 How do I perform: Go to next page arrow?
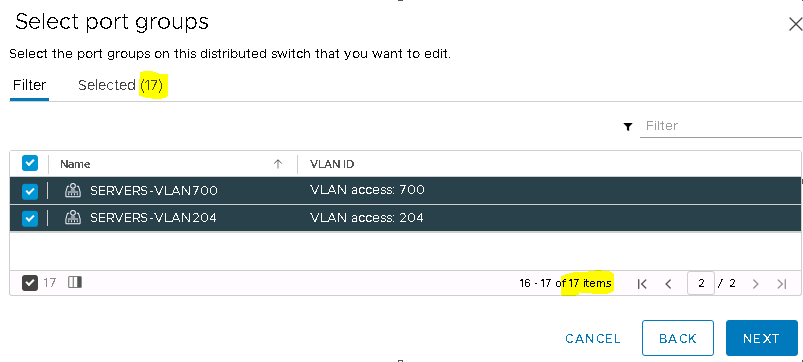tap(755, 284)
